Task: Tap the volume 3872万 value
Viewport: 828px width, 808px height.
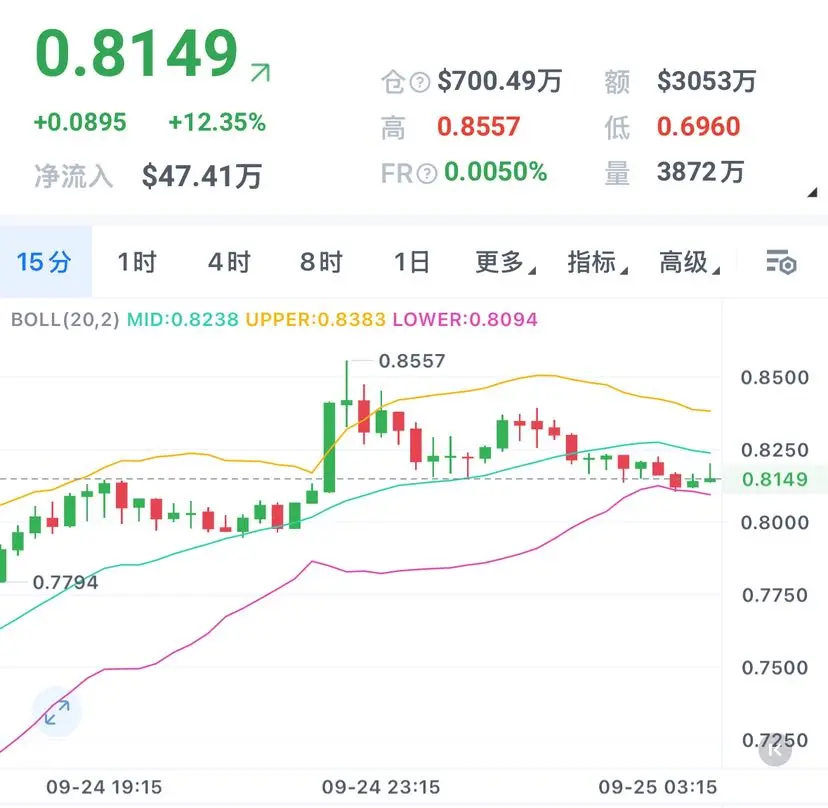Action: tap(700, 172)
